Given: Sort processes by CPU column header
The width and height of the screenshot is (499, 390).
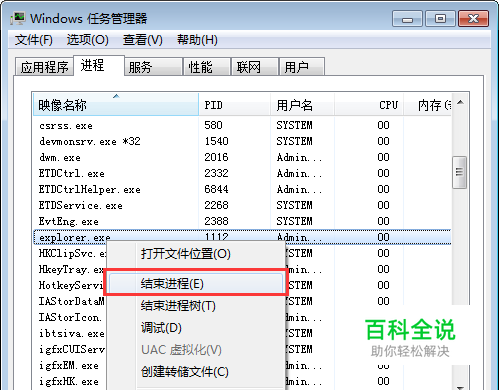Looking at the screenshot, I should coord(369,105).
